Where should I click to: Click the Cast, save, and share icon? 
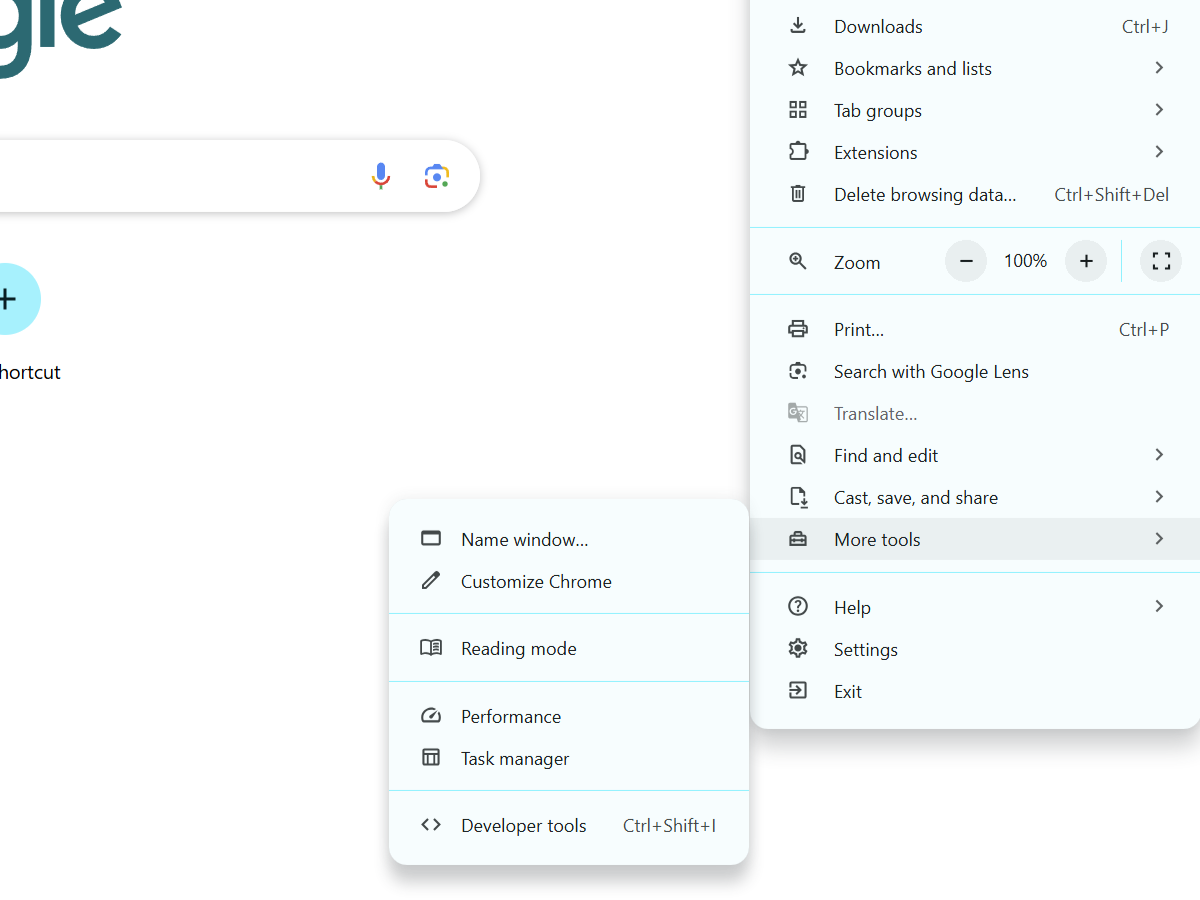tap(798, 497)
